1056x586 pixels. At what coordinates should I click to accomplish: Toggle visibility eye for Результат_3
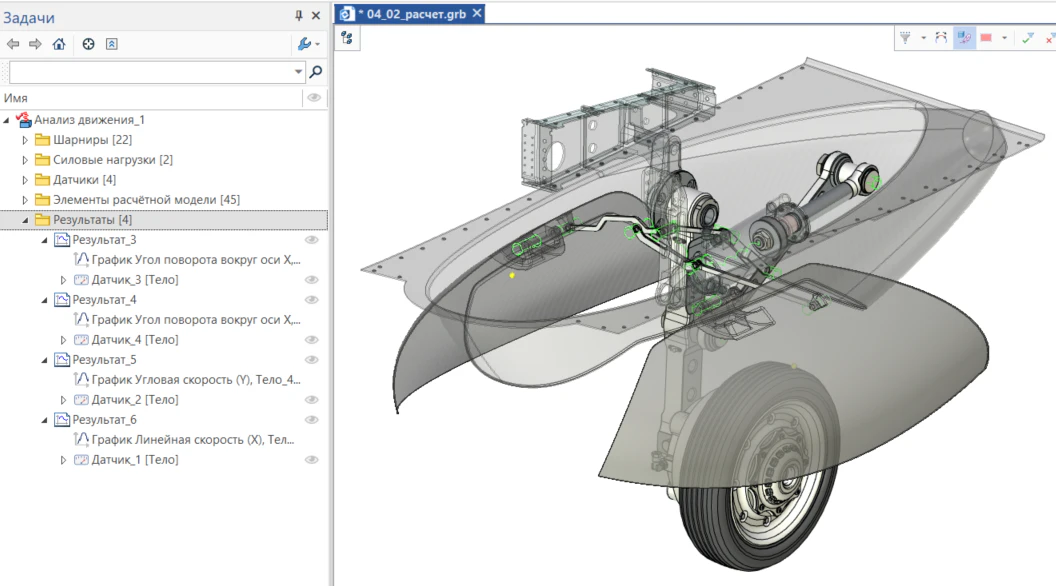click(x=311, y=240)
